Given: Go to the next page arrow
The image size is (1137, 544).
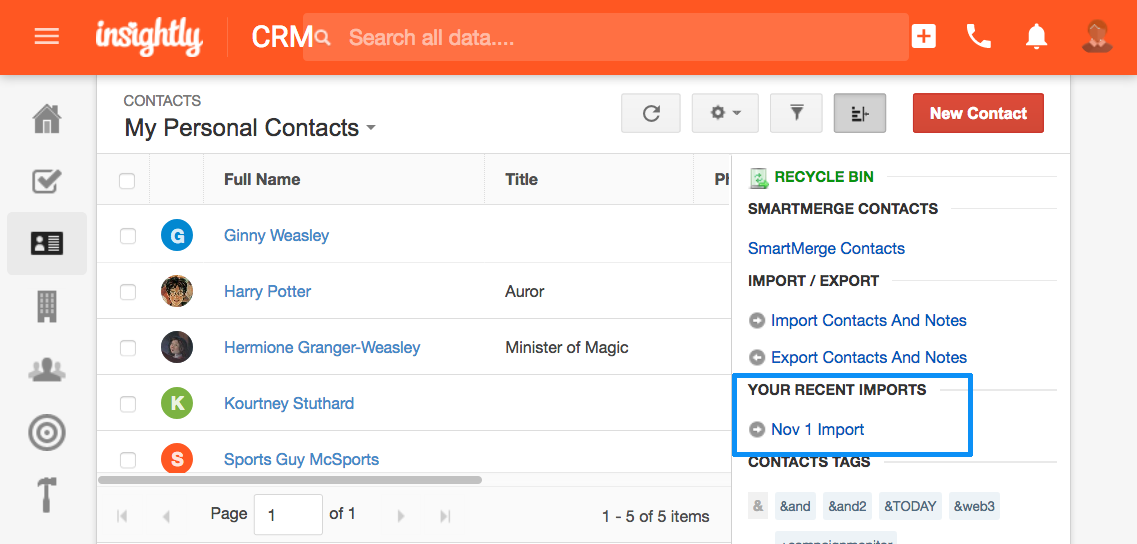Looking at the screenshot, I should (x=401, y=516).
